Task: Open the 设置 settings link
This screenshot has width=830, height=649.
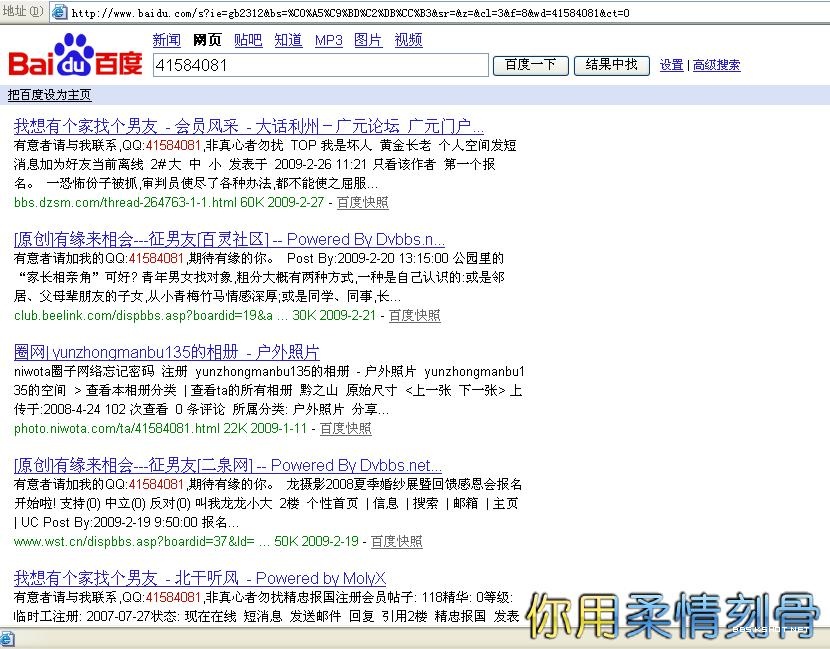Action: (672, 65)
